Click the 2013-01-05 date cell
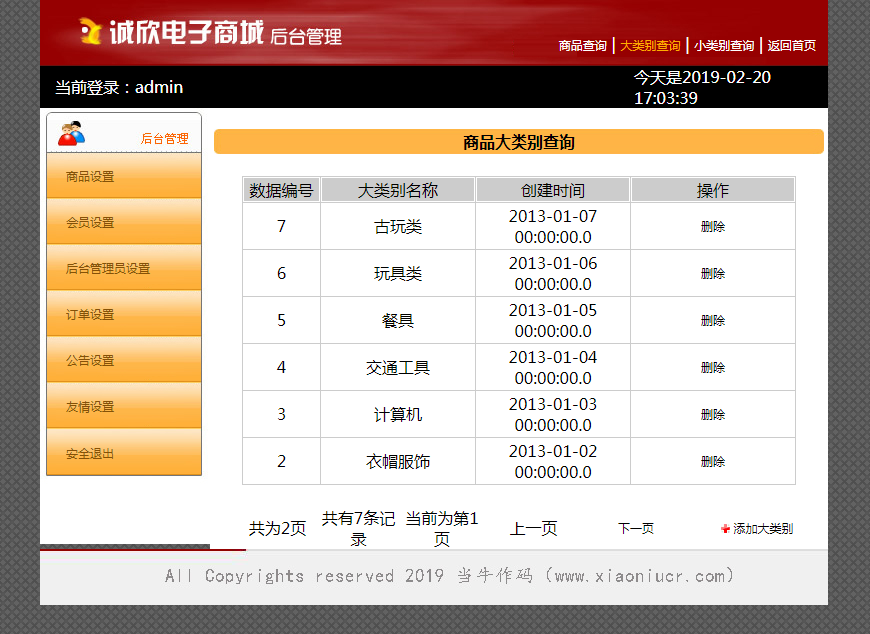870x634 pixels. click(x=553, y=321)
